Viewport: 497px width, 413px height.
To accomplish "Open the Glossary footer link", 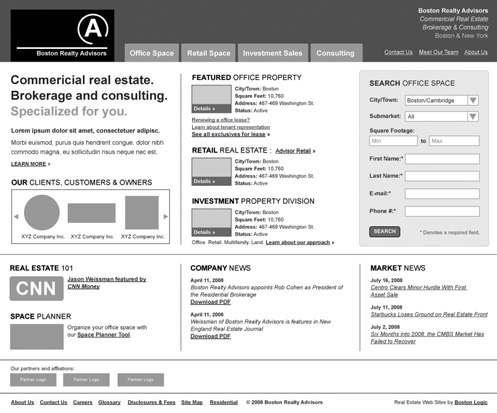I will tap(109, 402).
